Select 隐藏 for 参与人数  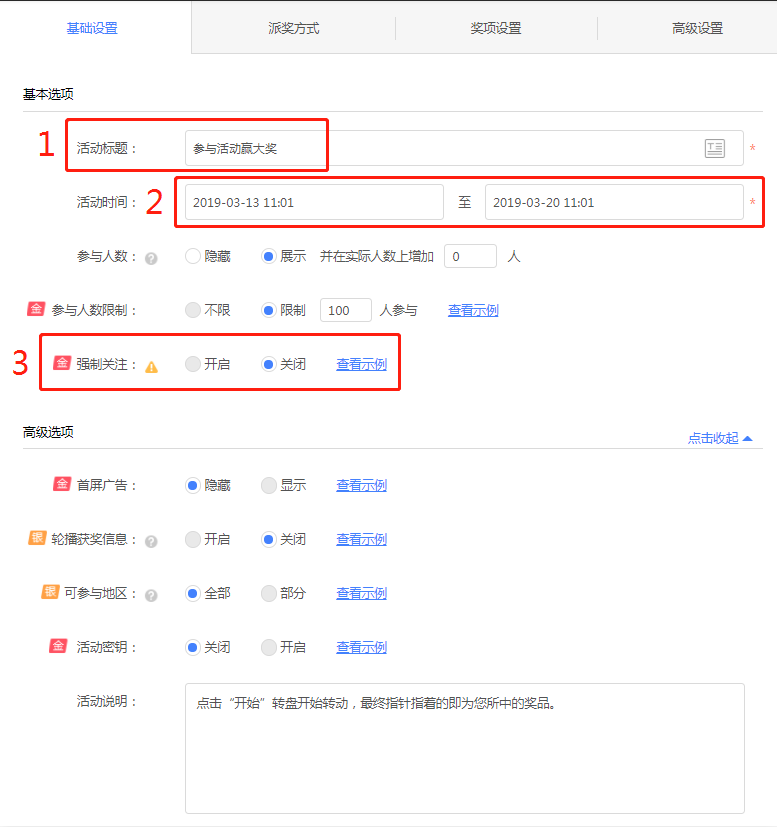(x=193, y=256)
